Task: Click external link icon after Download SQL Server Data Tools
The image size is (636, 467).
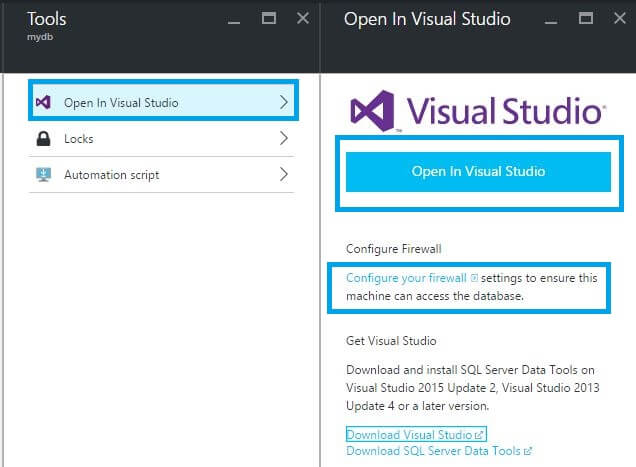Action: click(x=528, y=452)
